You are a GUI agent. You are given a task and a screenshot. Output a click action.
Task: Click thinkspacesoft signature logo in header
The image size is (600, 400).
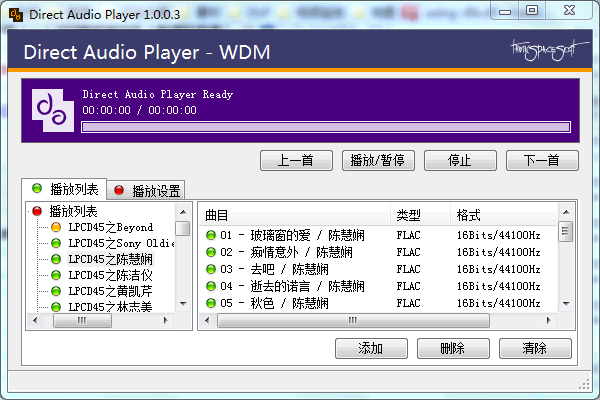click(x=549, y=50)
